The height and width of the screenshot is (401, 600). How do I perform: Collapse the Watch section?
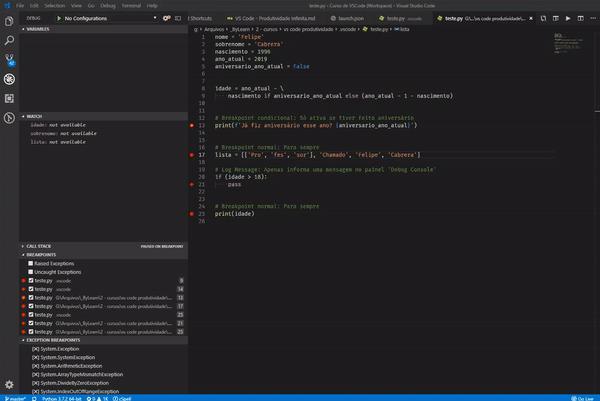pos(35,117)
